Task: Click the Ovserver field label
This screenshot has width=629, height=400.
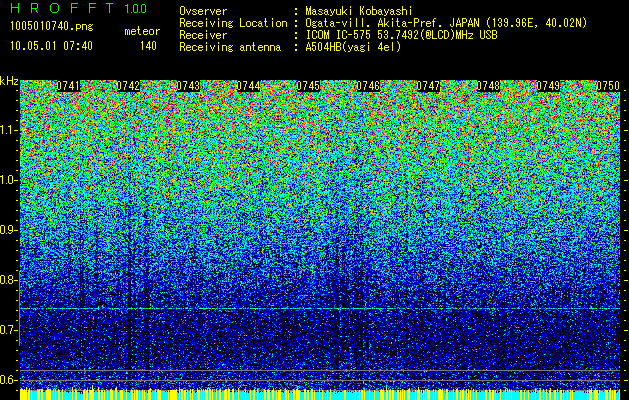Action: 203,11
